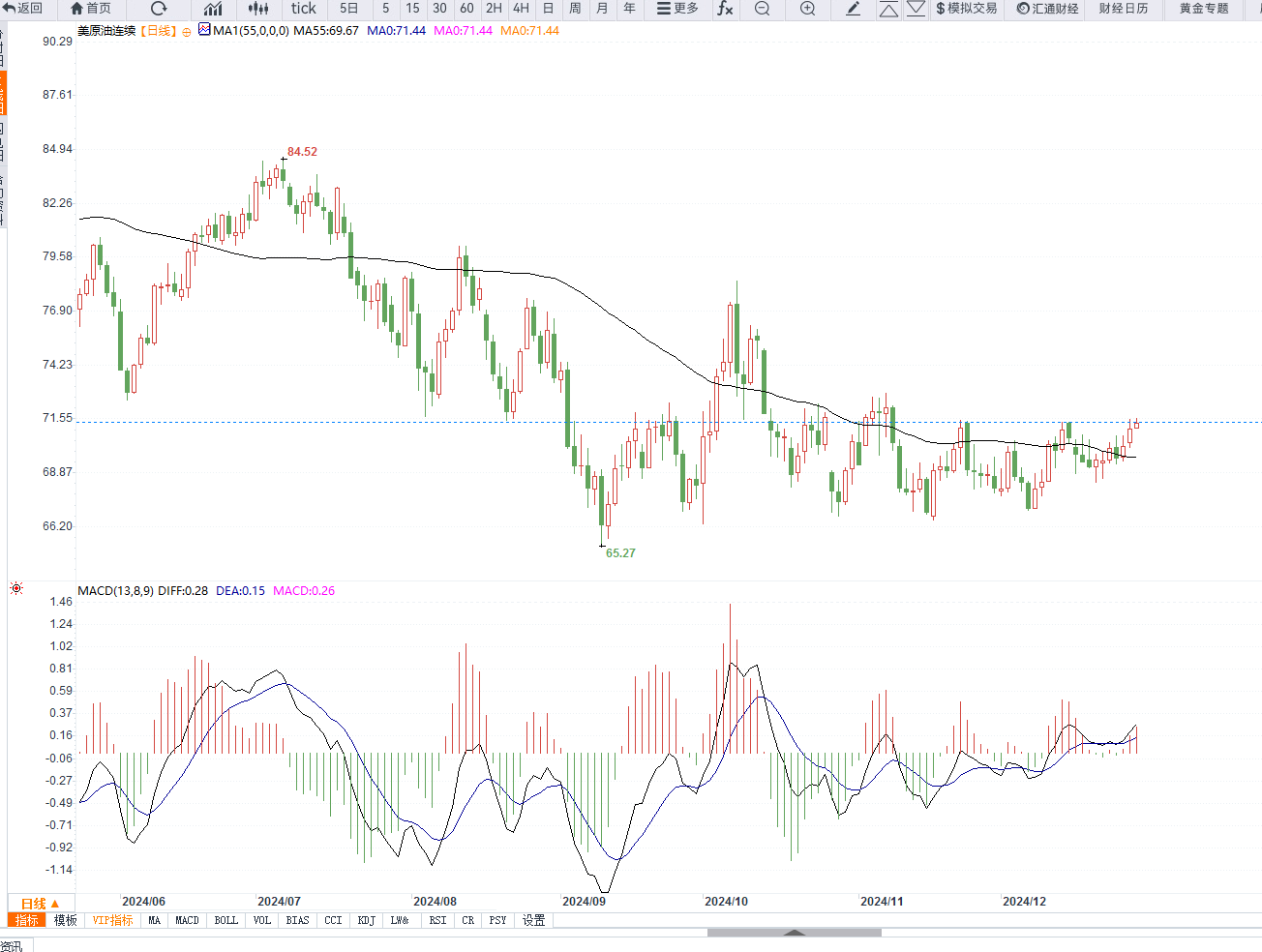Toggle the MA1 indicator chart icon
This screenshot has width=1262, height=952.
(204, 30)
